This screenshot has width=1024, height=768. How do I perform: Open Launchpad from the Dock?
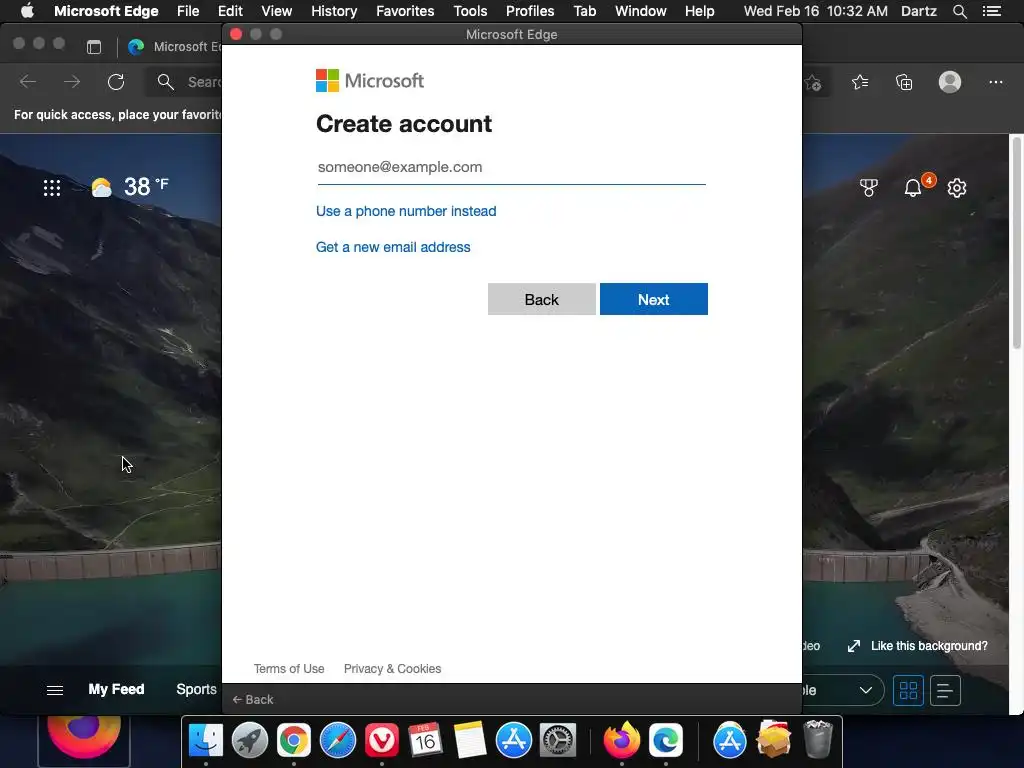[x=249, y=740]
